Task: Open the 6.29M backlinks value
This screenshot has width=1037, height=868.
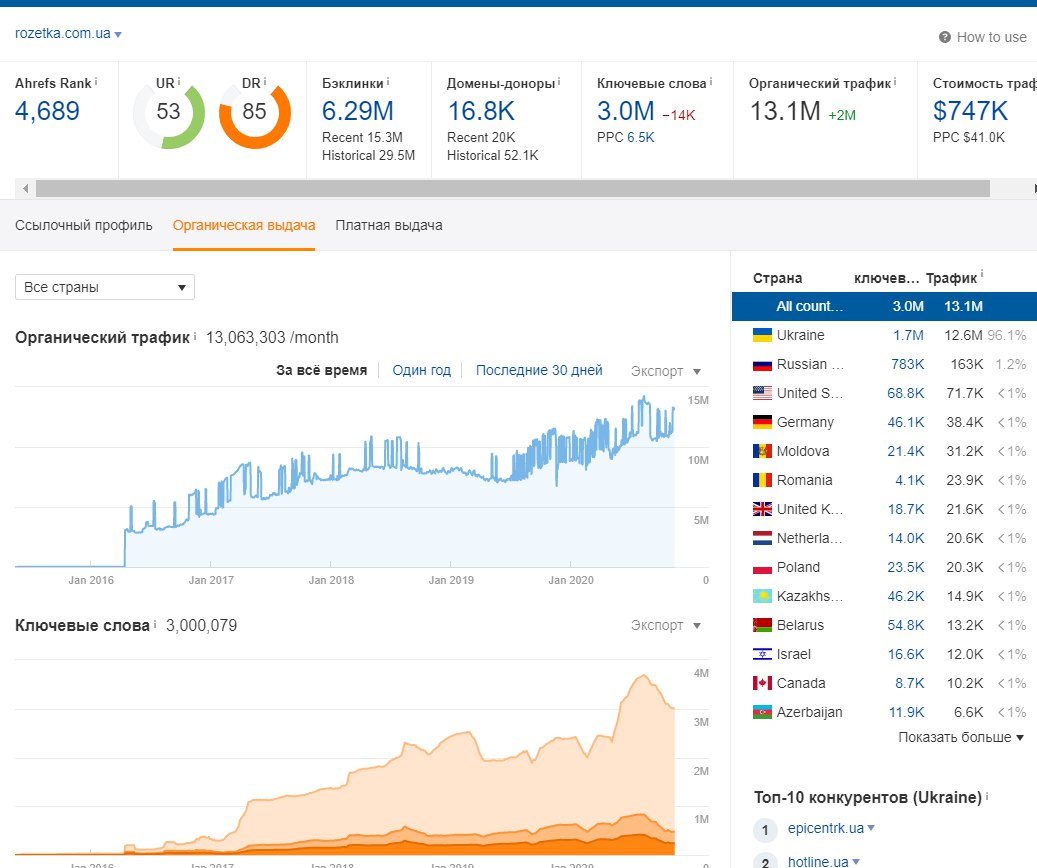Action: click(x=358, y=111)
